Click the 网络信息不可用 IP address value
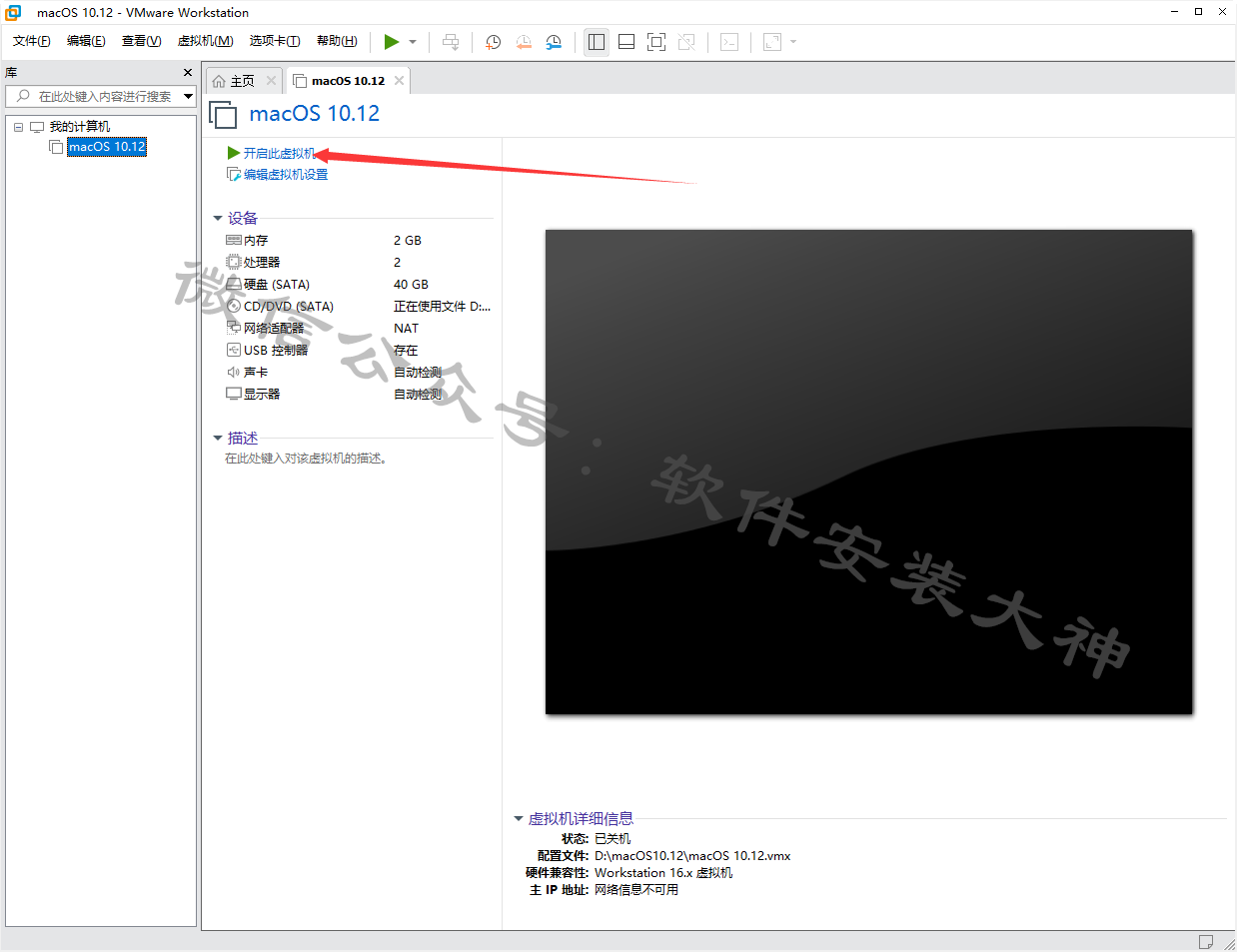The image size is (1237, 952). click(x=636, y=890)
